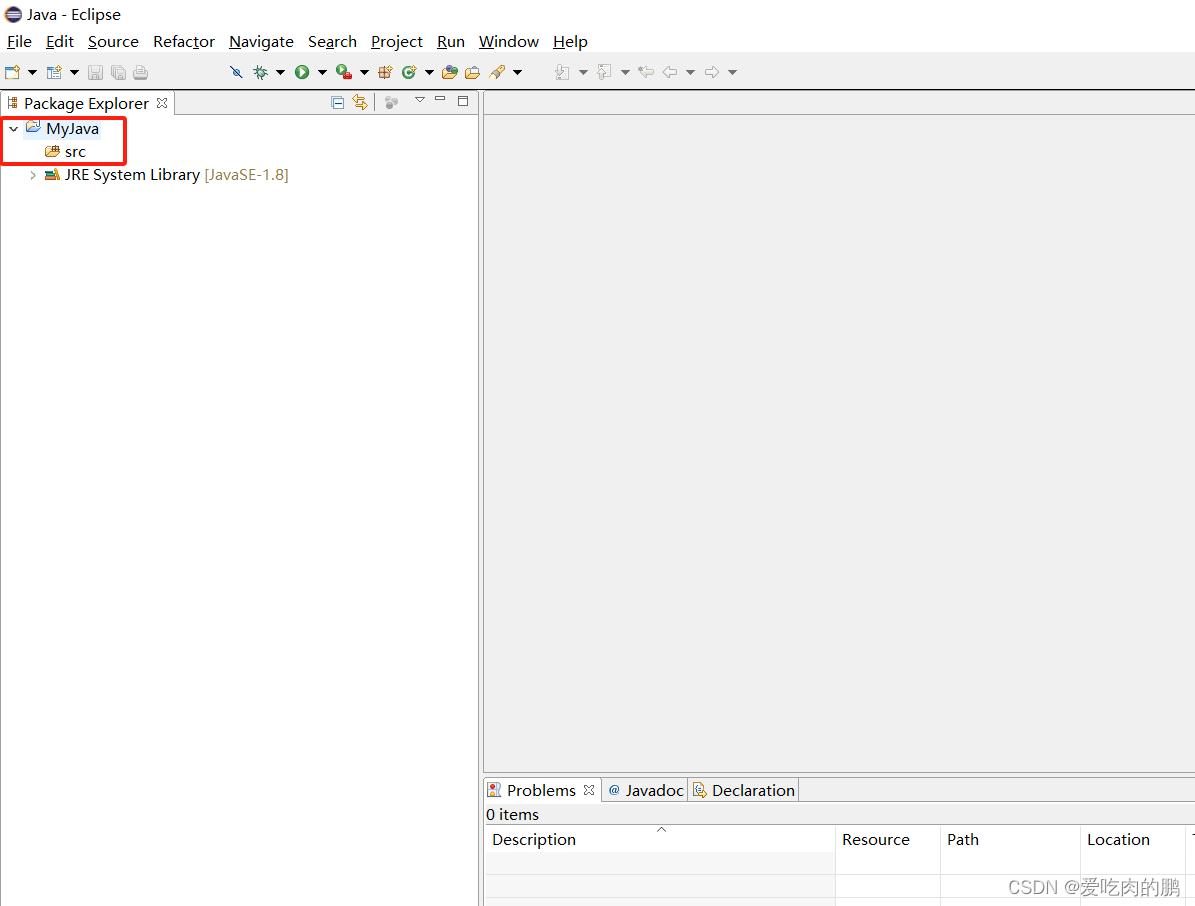1195x906 pixels.
Task: Sort by the Location column header
Action: click(x=1133, y=840)
